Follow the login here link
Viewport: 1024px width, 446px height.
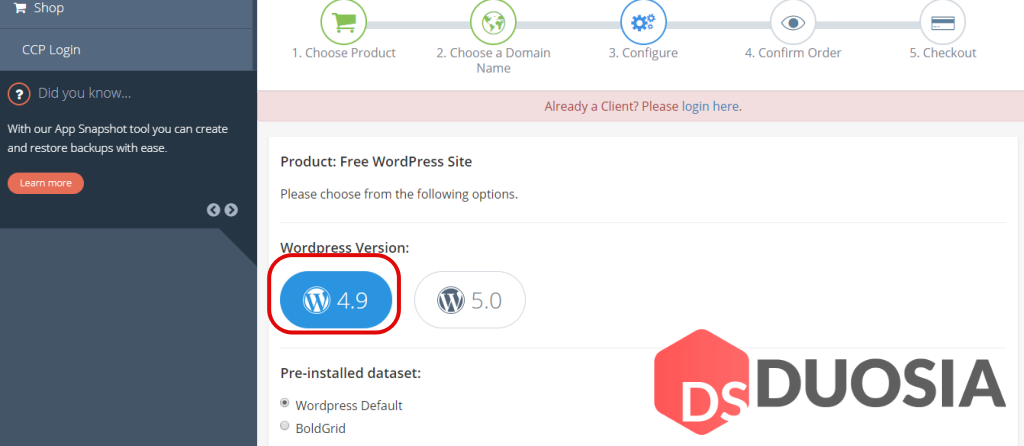click(x=711, y=106)
